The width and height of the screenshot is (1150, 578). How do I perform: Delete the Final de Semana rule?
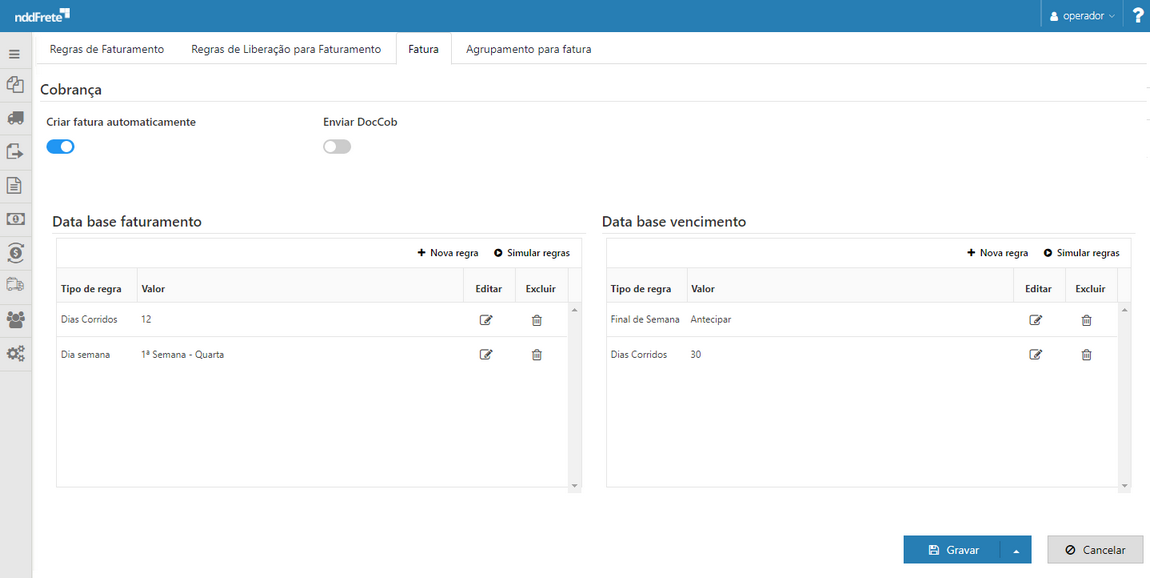tap(1086, 320)
